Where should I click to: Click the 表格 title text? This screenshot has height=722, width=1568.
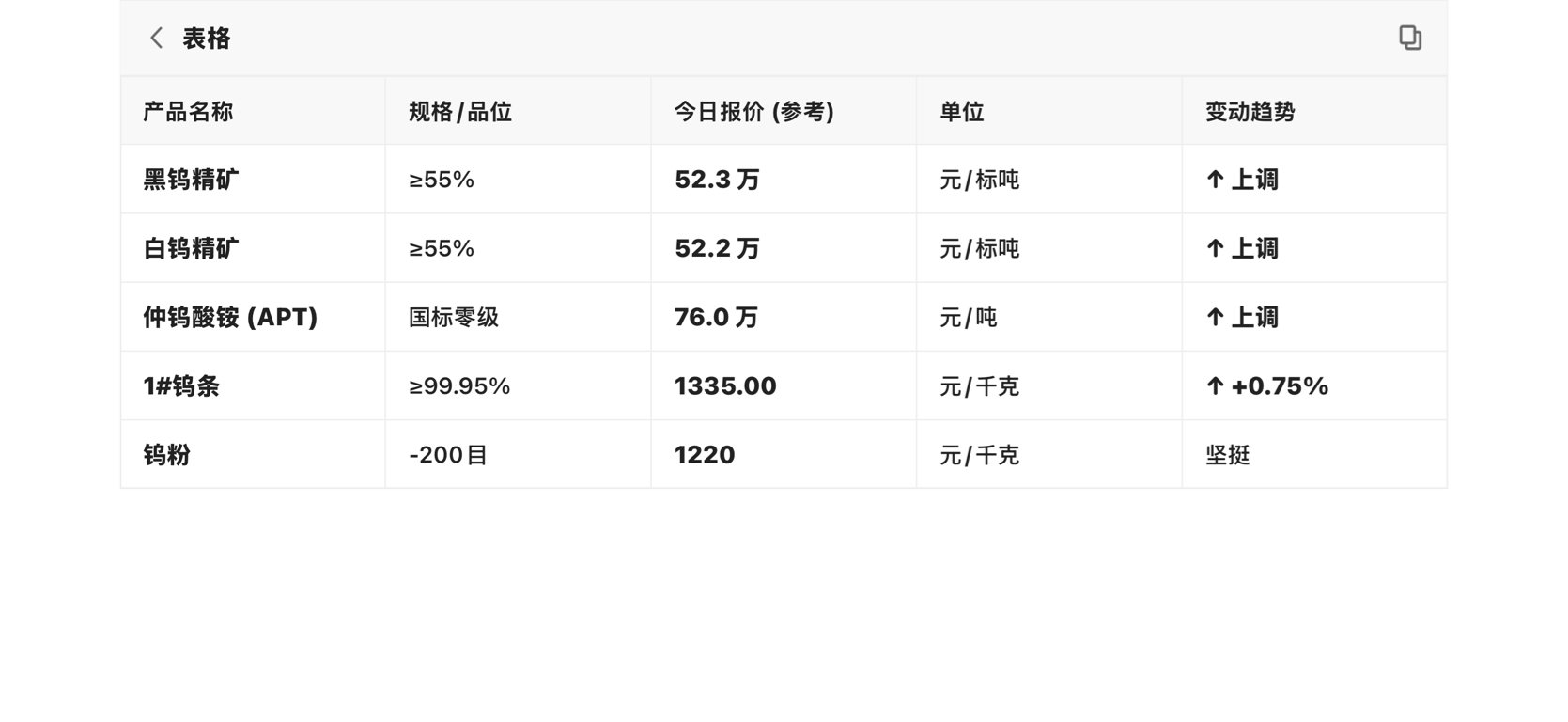click(207, 39)
